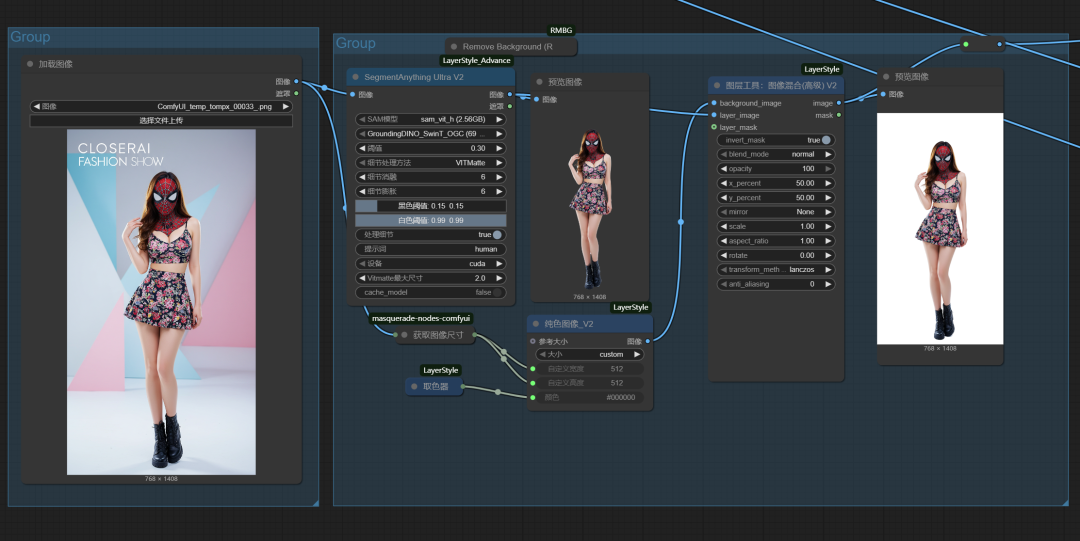
Task: Collapse the 纯色图像_V2 node title dot
Action: pyautogui.click(x=536, y=324)
